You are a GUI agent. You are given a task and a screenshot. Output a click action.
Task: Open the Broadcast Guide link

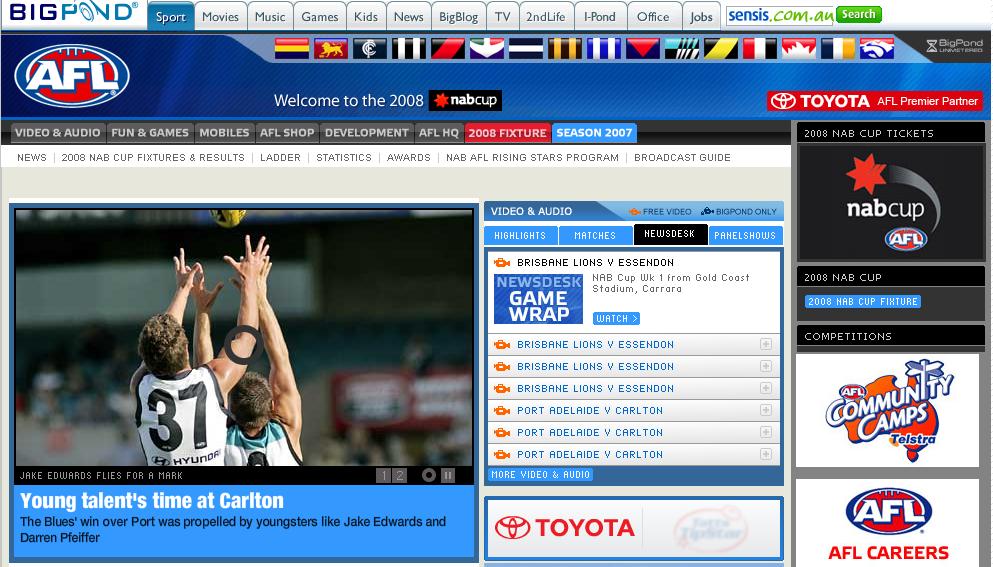coord(682,157)
